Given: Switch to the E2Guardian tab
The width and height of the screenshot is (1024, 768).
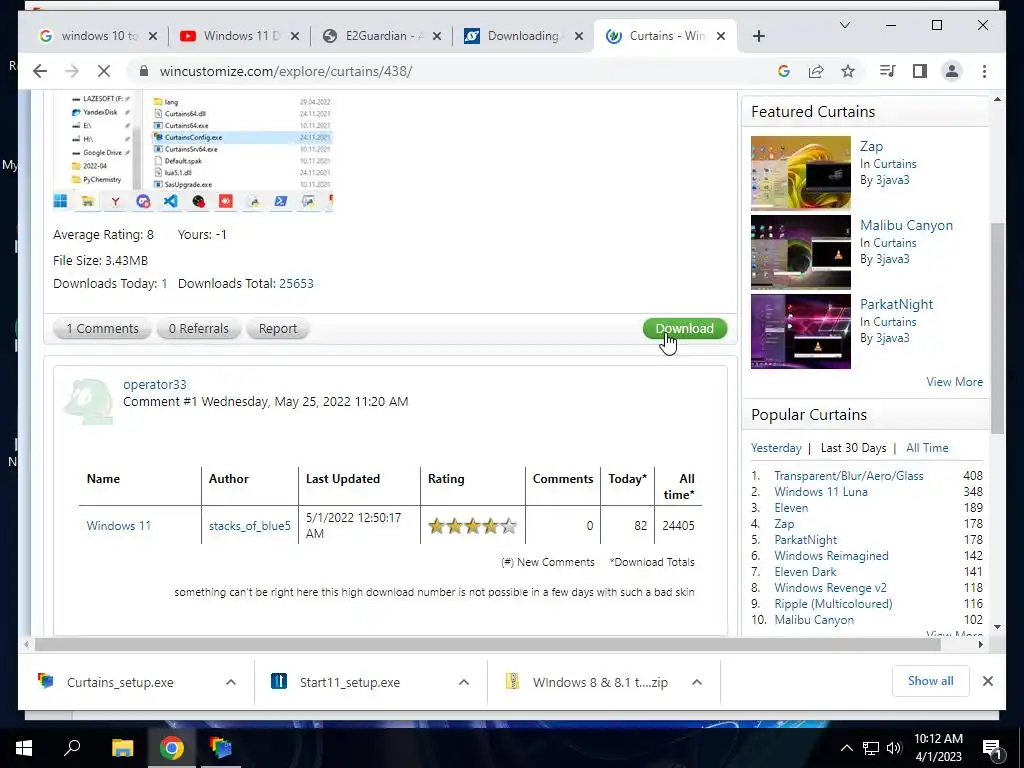Looking at the screenshot, I should (x=383, y=36).
